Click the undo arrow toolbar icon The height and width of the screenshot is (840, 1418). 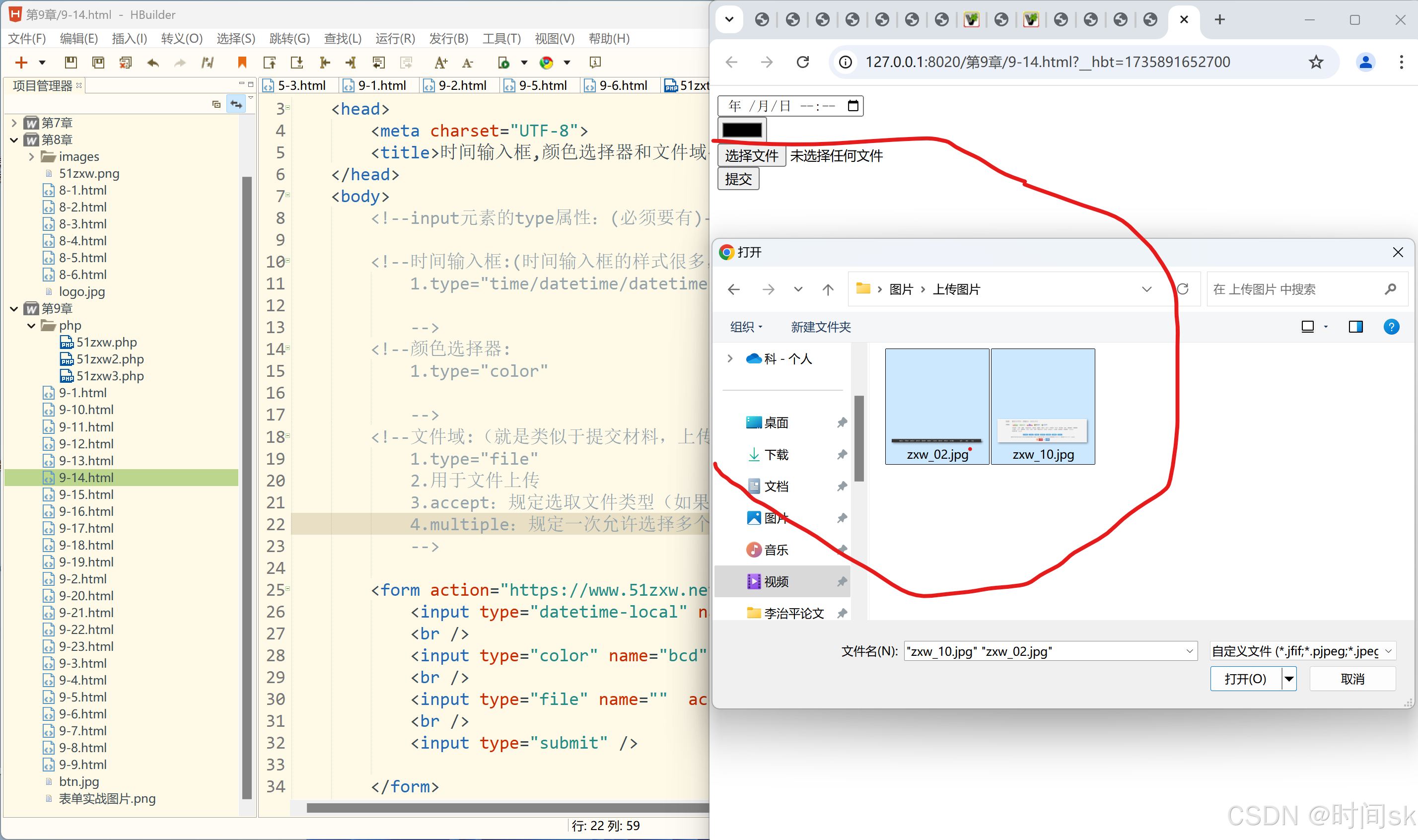153,62
